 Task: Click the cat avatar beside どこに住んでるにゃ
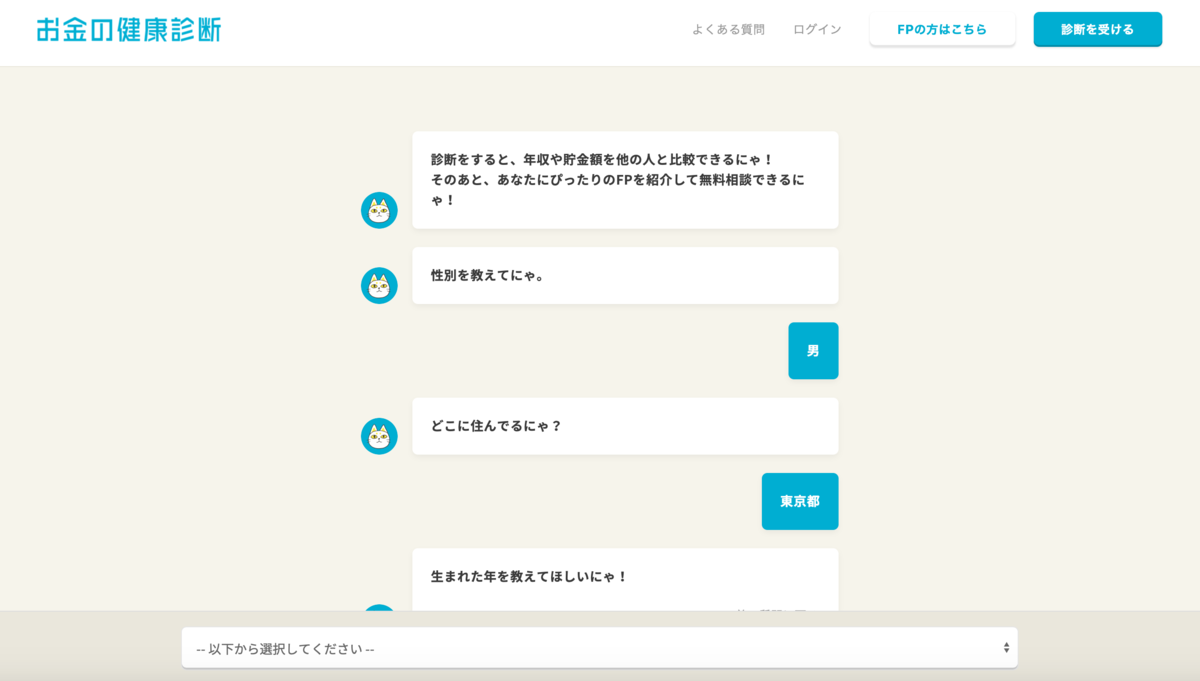point(379,436)
